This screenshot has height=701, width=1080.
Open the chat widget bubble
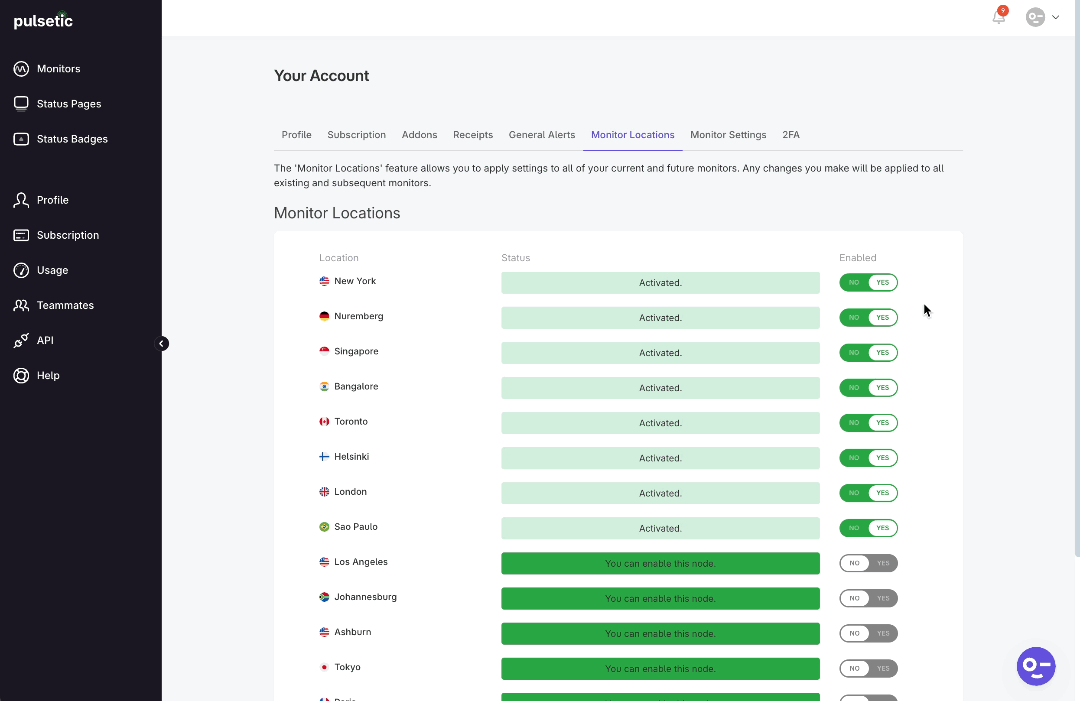point(1036,666)
